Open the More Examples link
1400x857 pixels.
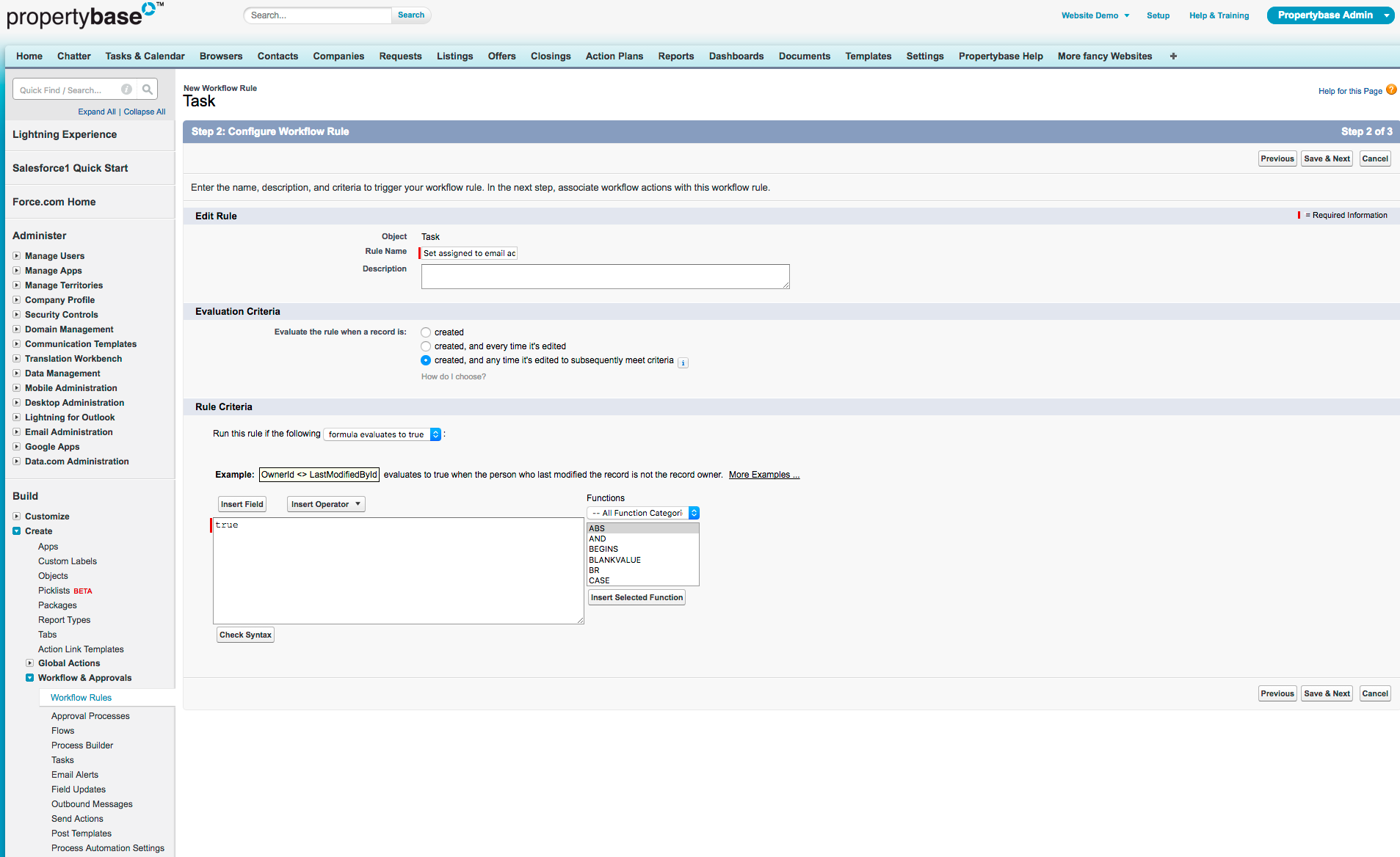[x=764, y=475]
